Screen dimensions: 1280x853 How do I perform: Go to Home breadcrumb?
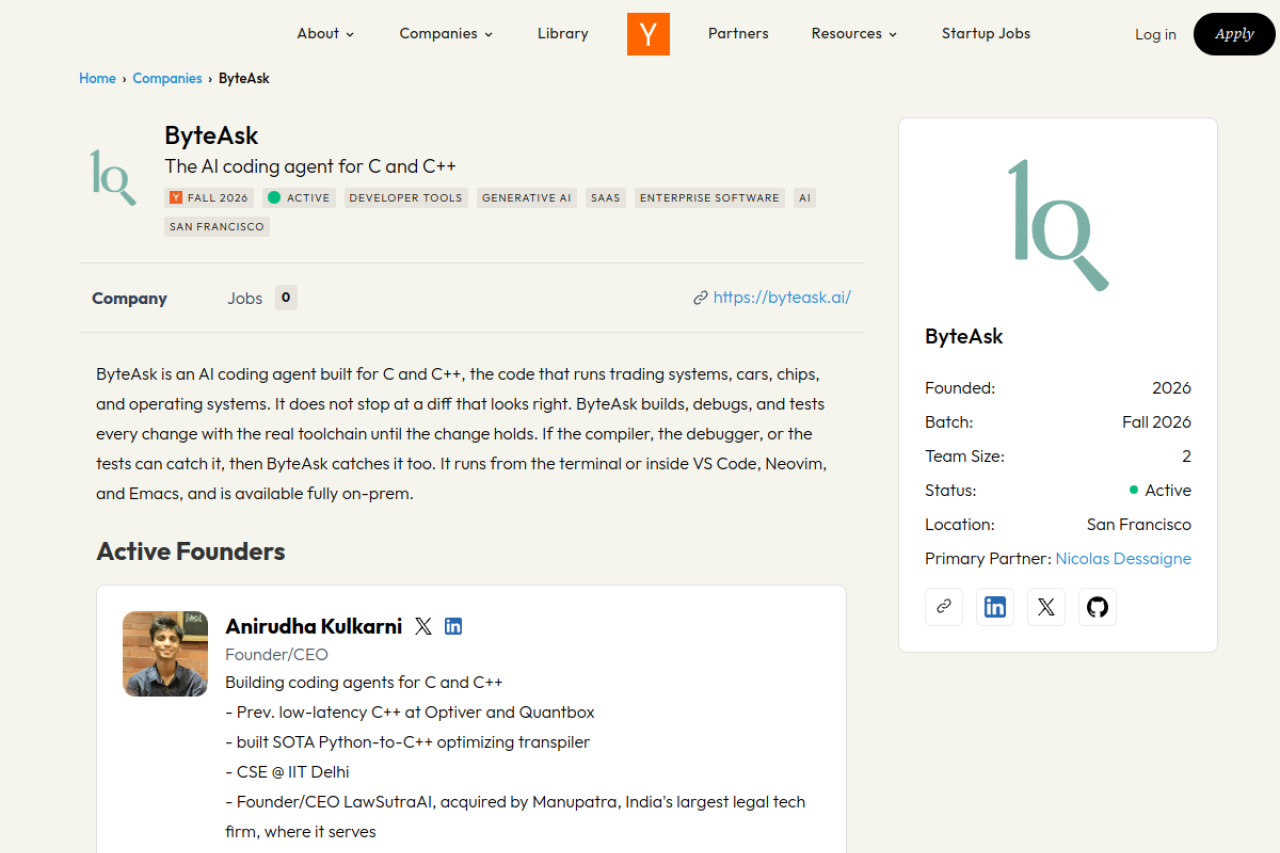tap(97, 78)
